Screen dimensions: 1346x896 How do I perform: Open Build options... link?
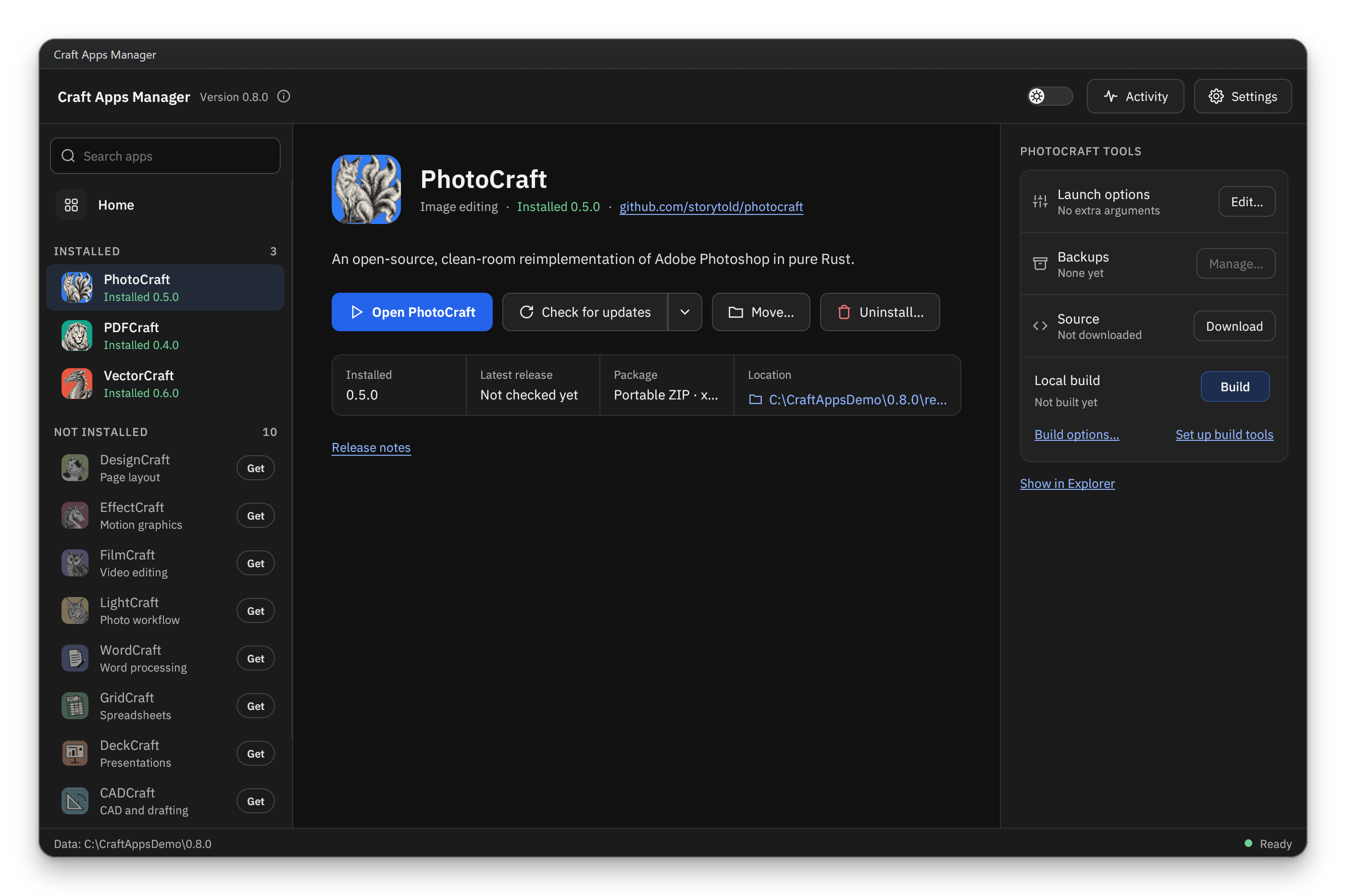coord(1076,434)
